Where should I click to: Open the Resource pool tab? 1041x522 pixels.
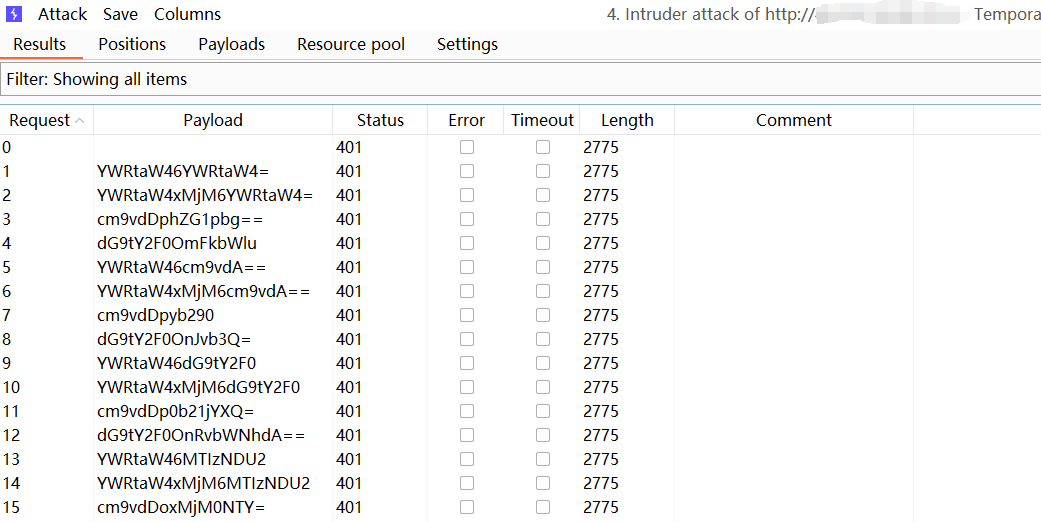click(x=351, y=44)
